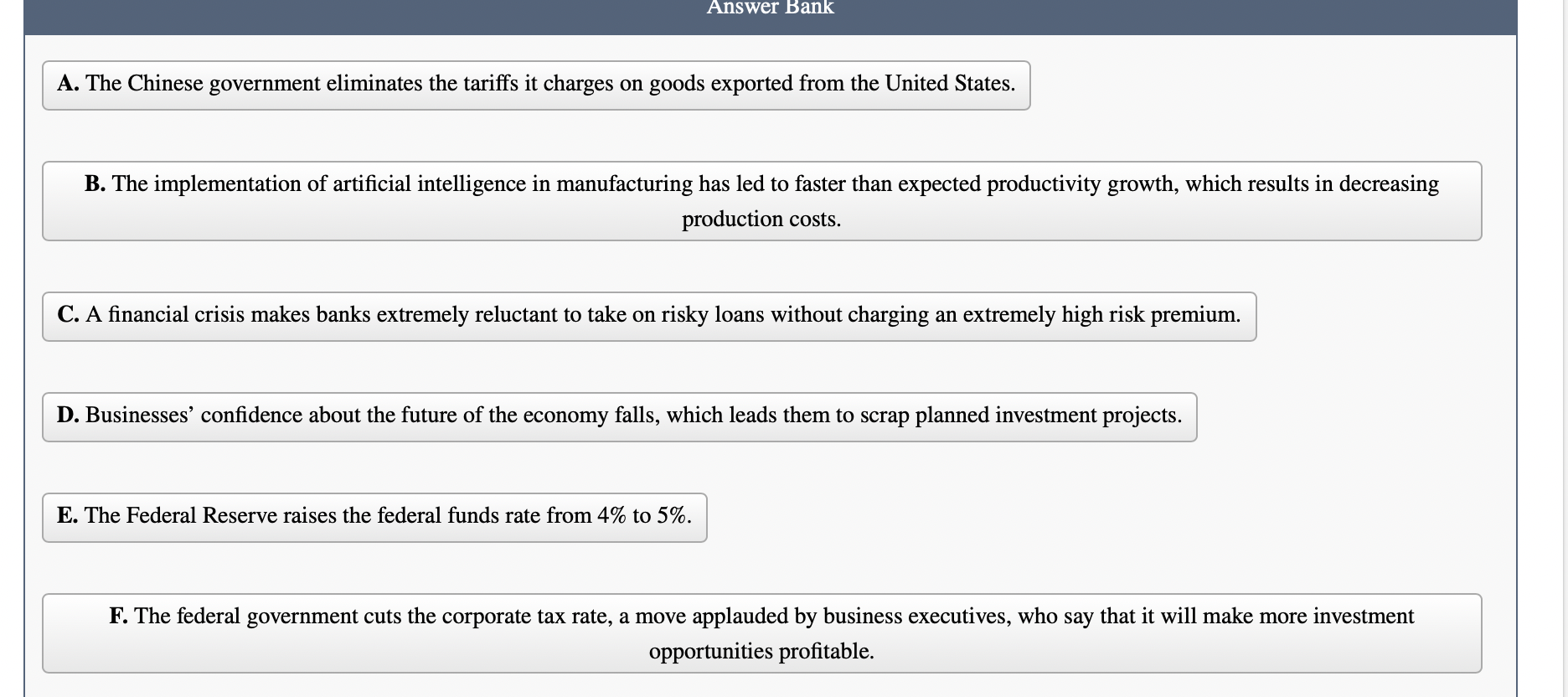Image resolution: width=1568 pixels, height=697 pixels.
Task: Select the answer about rate rising 4% to 5%
Action: (x=374, y=516)
